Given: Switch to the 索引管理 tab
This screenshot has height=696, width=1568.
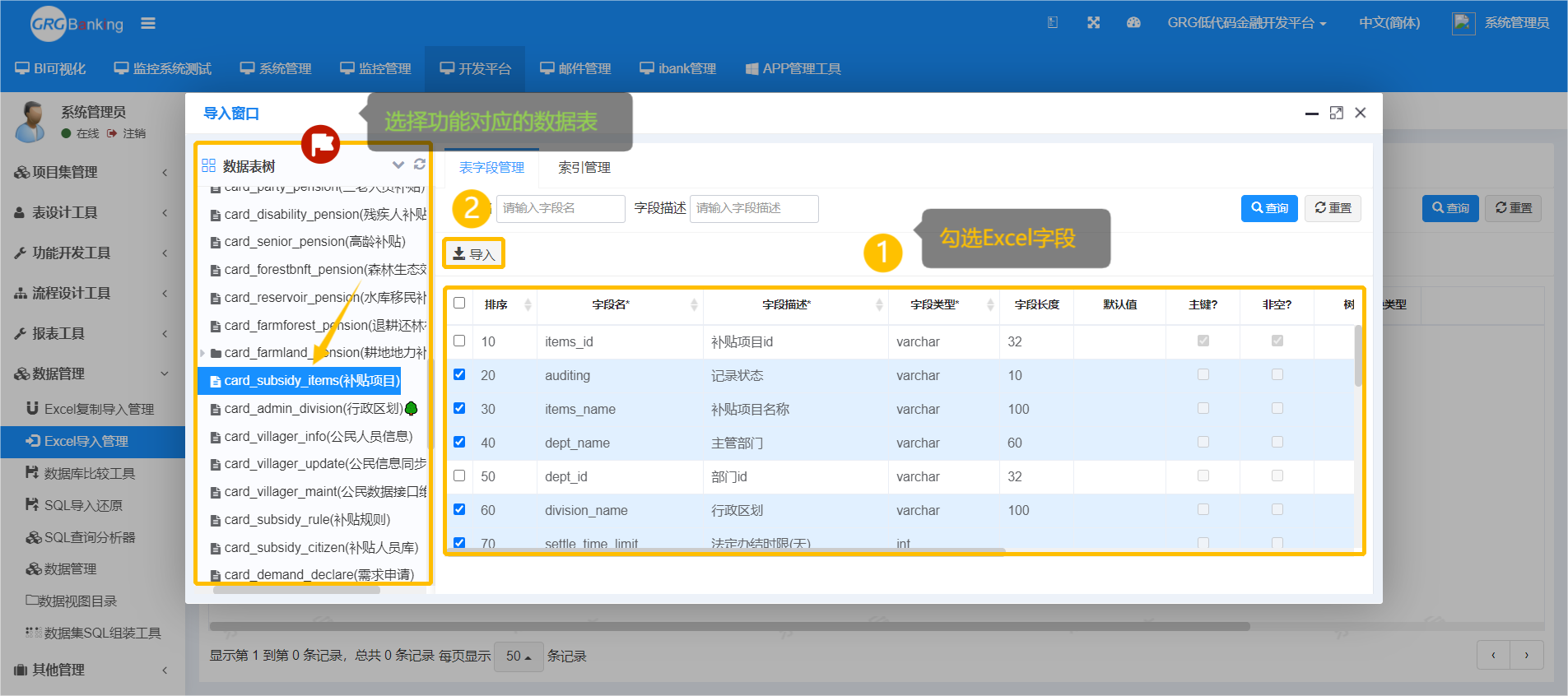Looking at the screenshot, I should [584, 167].
